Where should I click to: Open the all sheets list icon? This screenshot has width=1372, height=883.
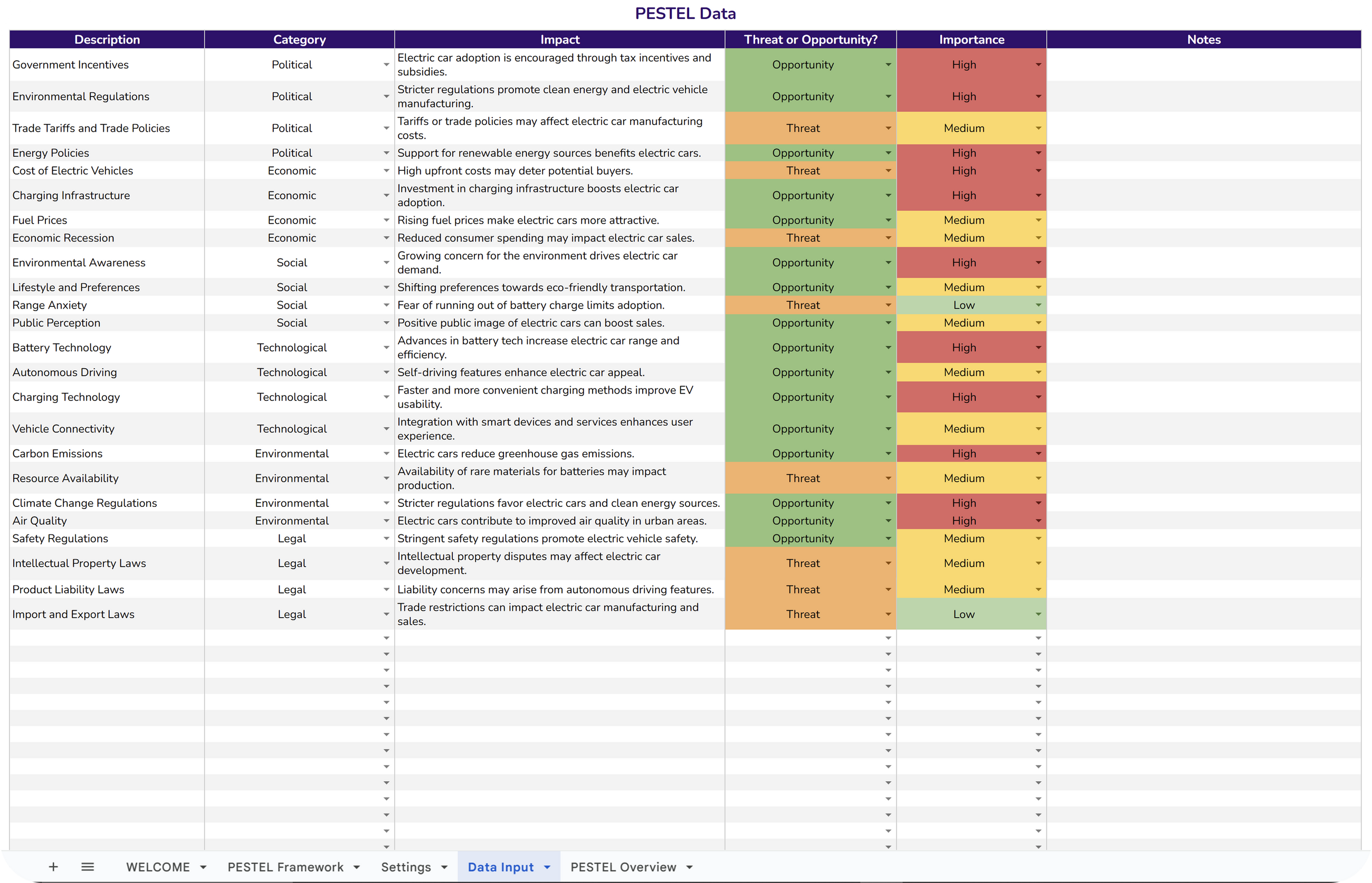[87, 867]
